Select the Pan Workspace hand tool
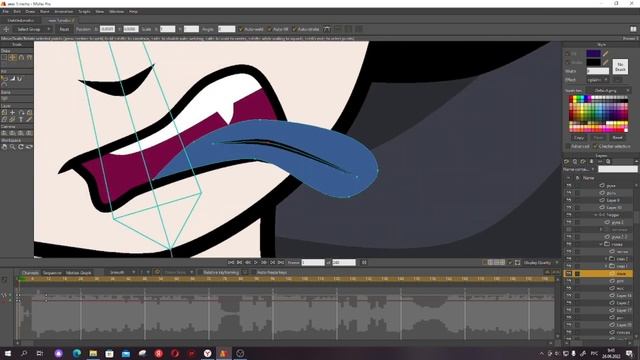Image resolution: width=640 pixels, height=360 pixels. tap(4, 147)
